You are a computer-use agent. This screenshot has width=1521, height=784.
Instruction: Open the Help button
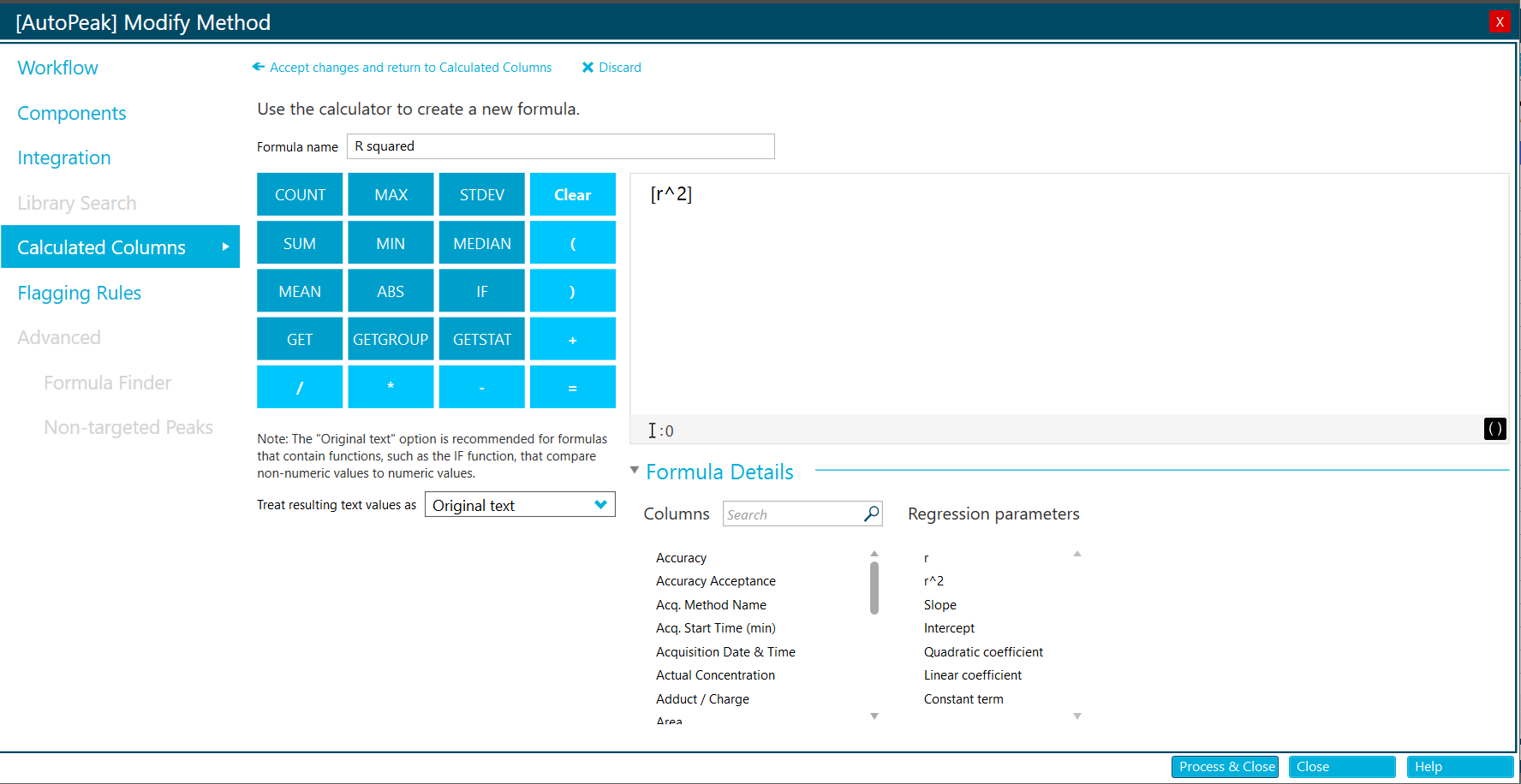[1460, 767]
